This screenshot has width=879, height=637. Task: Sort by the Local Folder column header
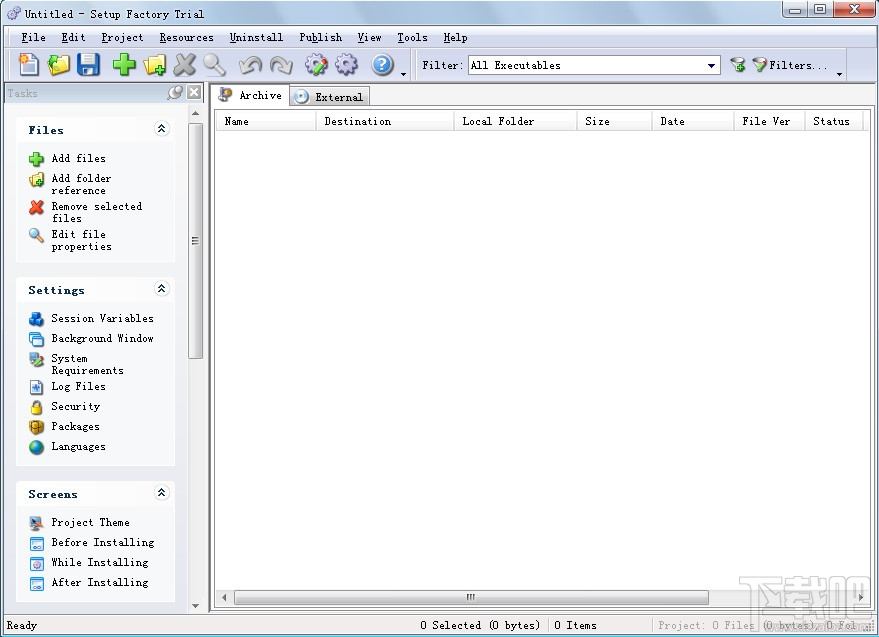click(515, 121)
